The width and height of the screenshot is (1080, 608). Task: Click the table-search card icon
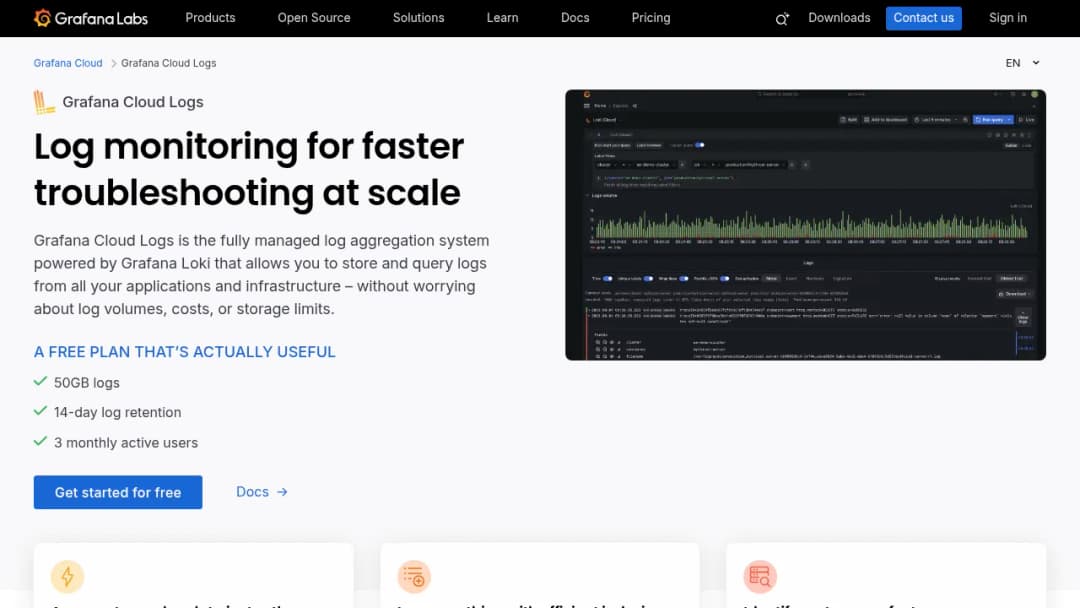(760, 576)
